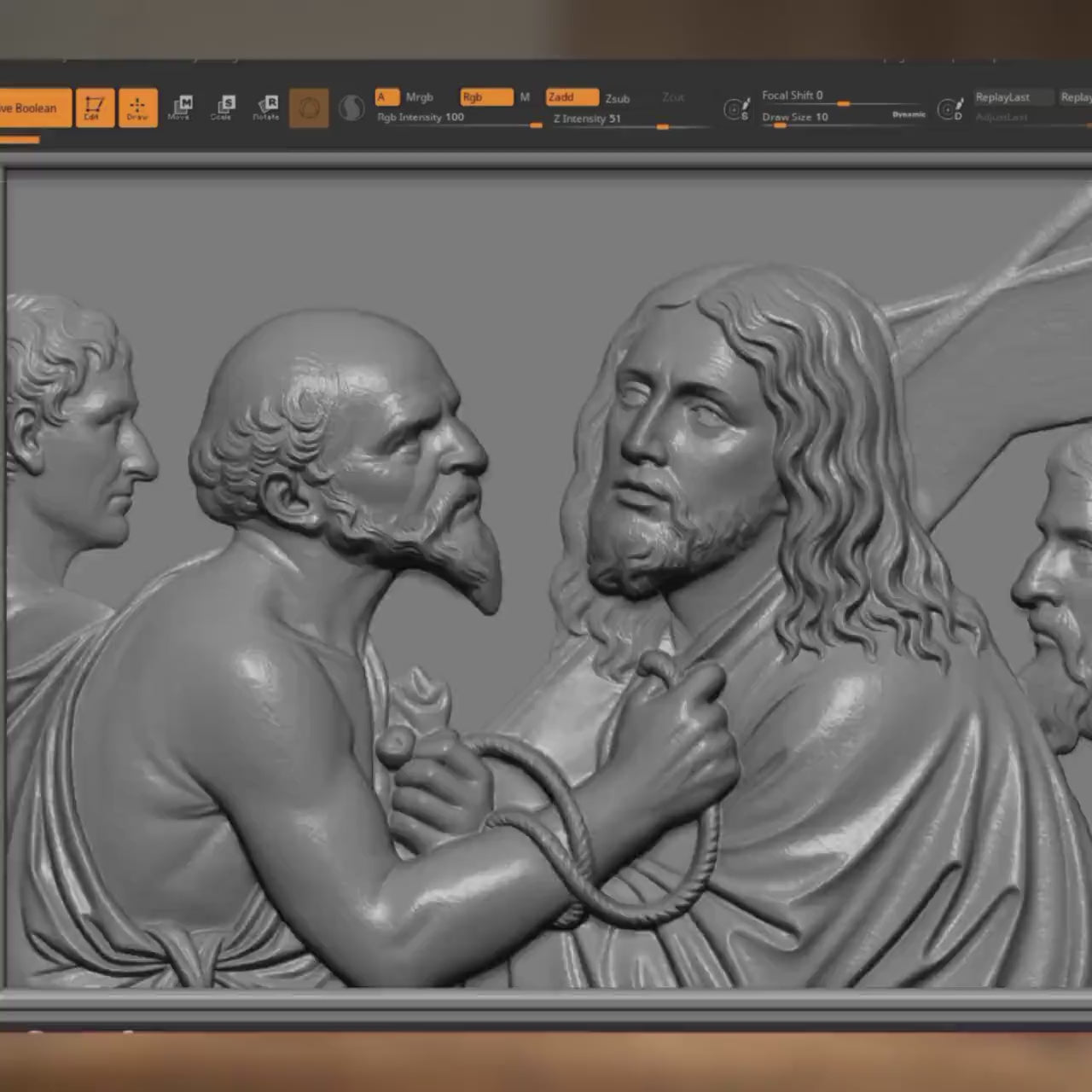Image resolution: width=1092 pixels, height=1092 pixels.
Task: Click the cut-off ReplayLastRel button
Action: [x=1075, y=97]
